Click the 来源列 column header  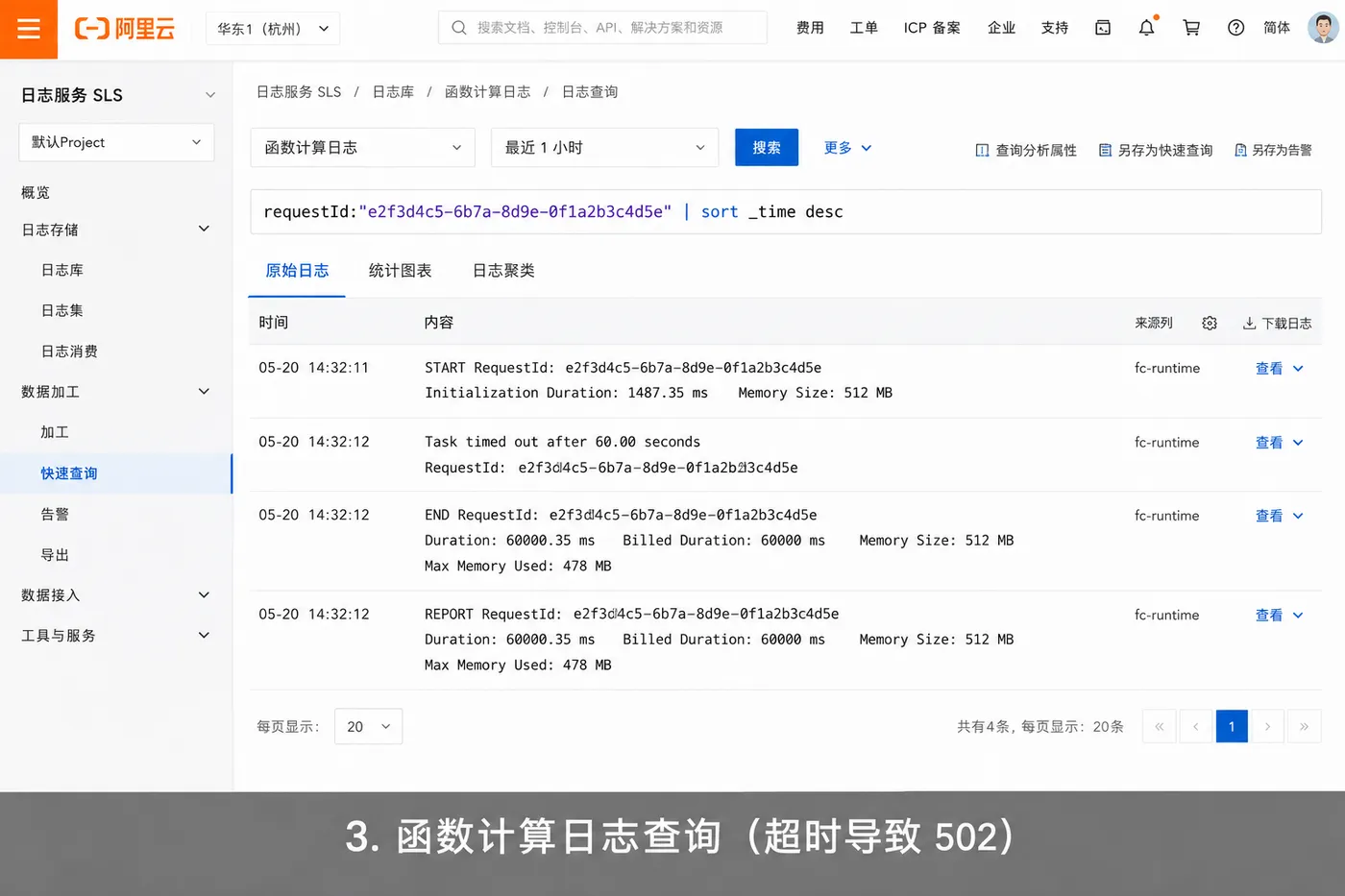click(1154, 324)
